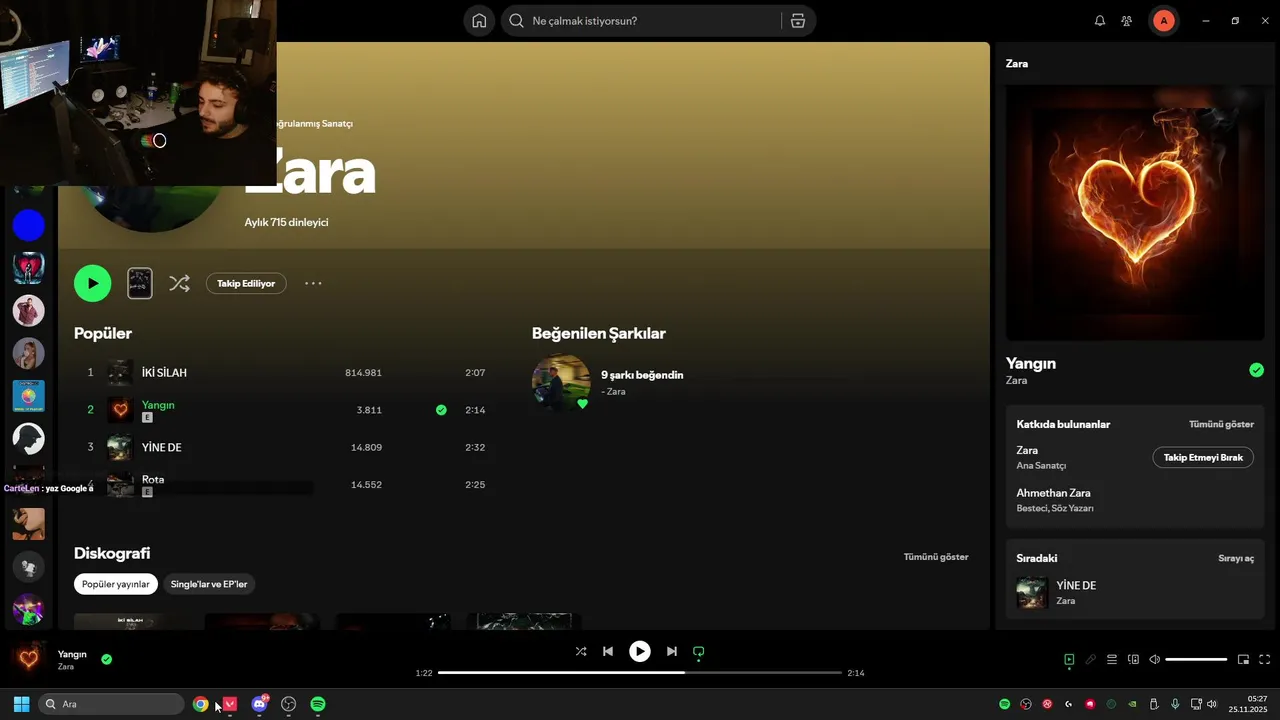
Task: Open the Windows Start menu
Action: pos(21,704)
